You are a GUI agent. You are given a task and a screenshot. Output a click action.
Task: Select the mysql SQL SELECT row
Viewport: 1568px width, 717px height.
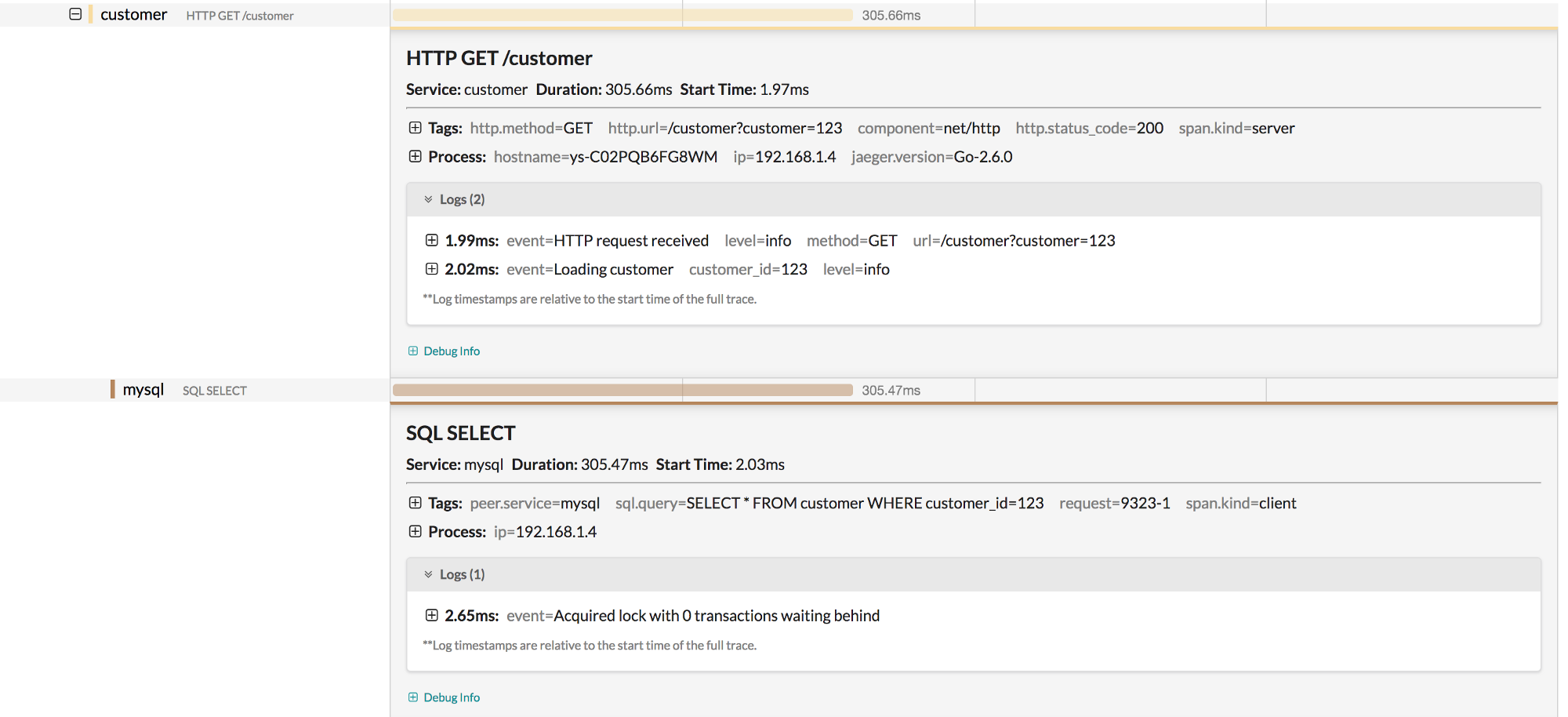[x=194, y=390]
